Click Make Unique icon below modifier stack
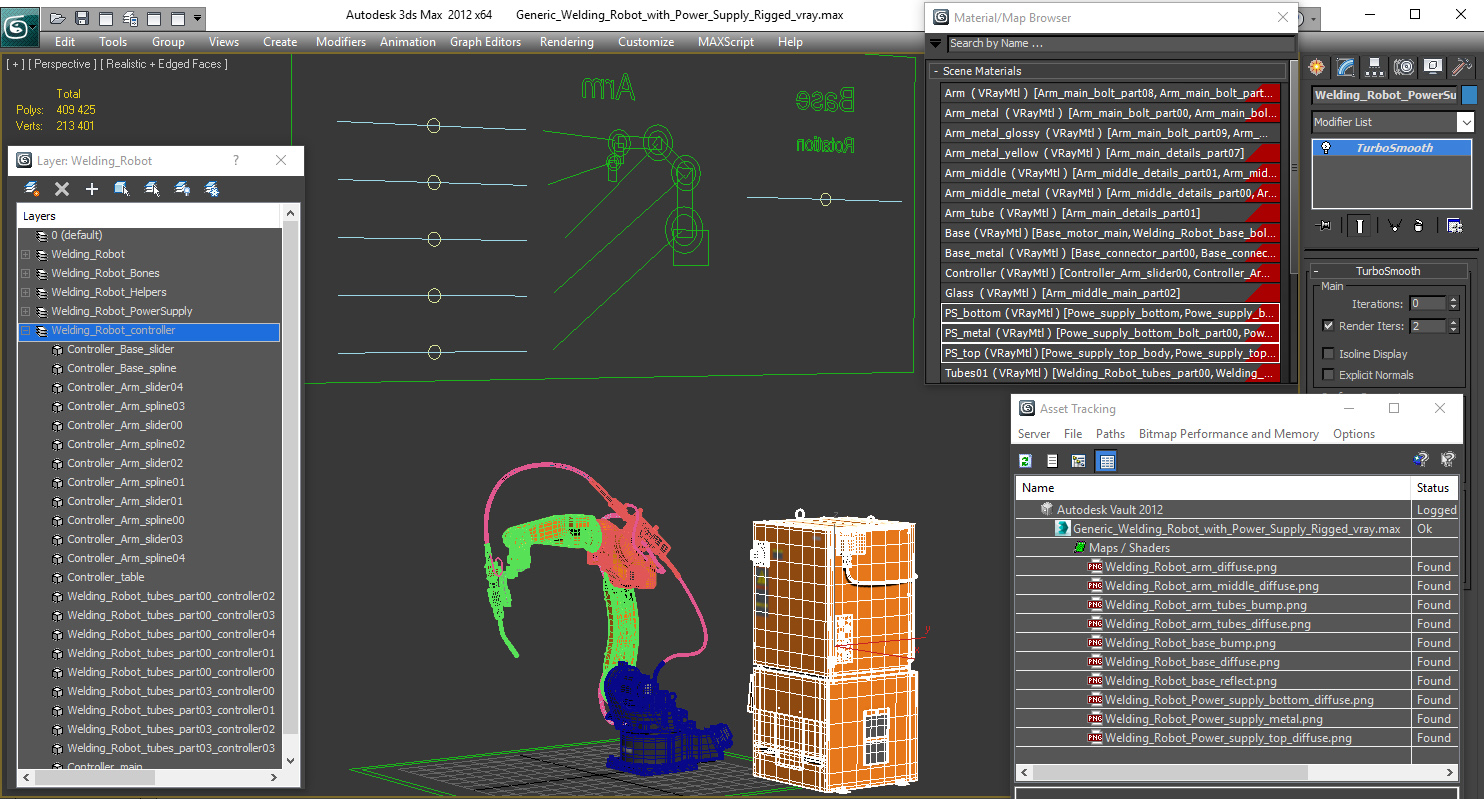 point(1394,226)
